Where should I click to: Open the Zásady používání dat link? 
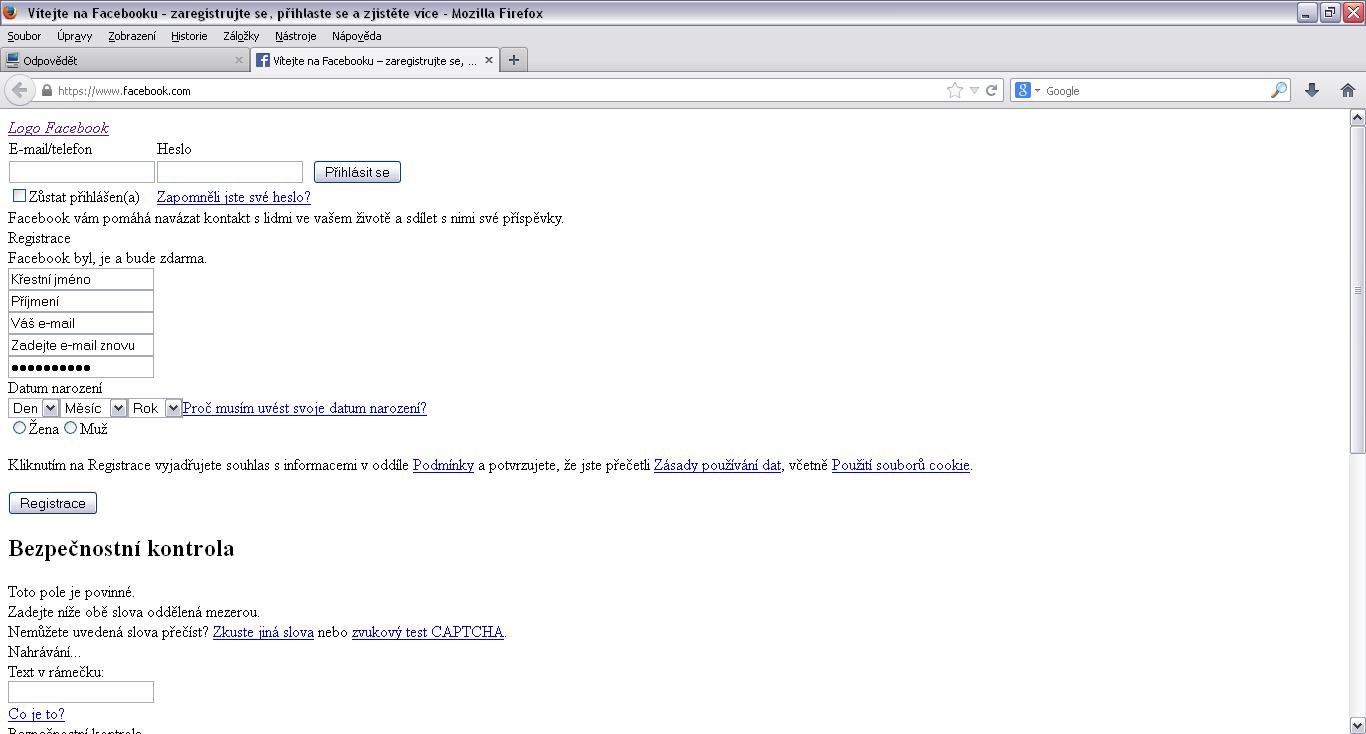pyautogui.click(x=717, y=465)
